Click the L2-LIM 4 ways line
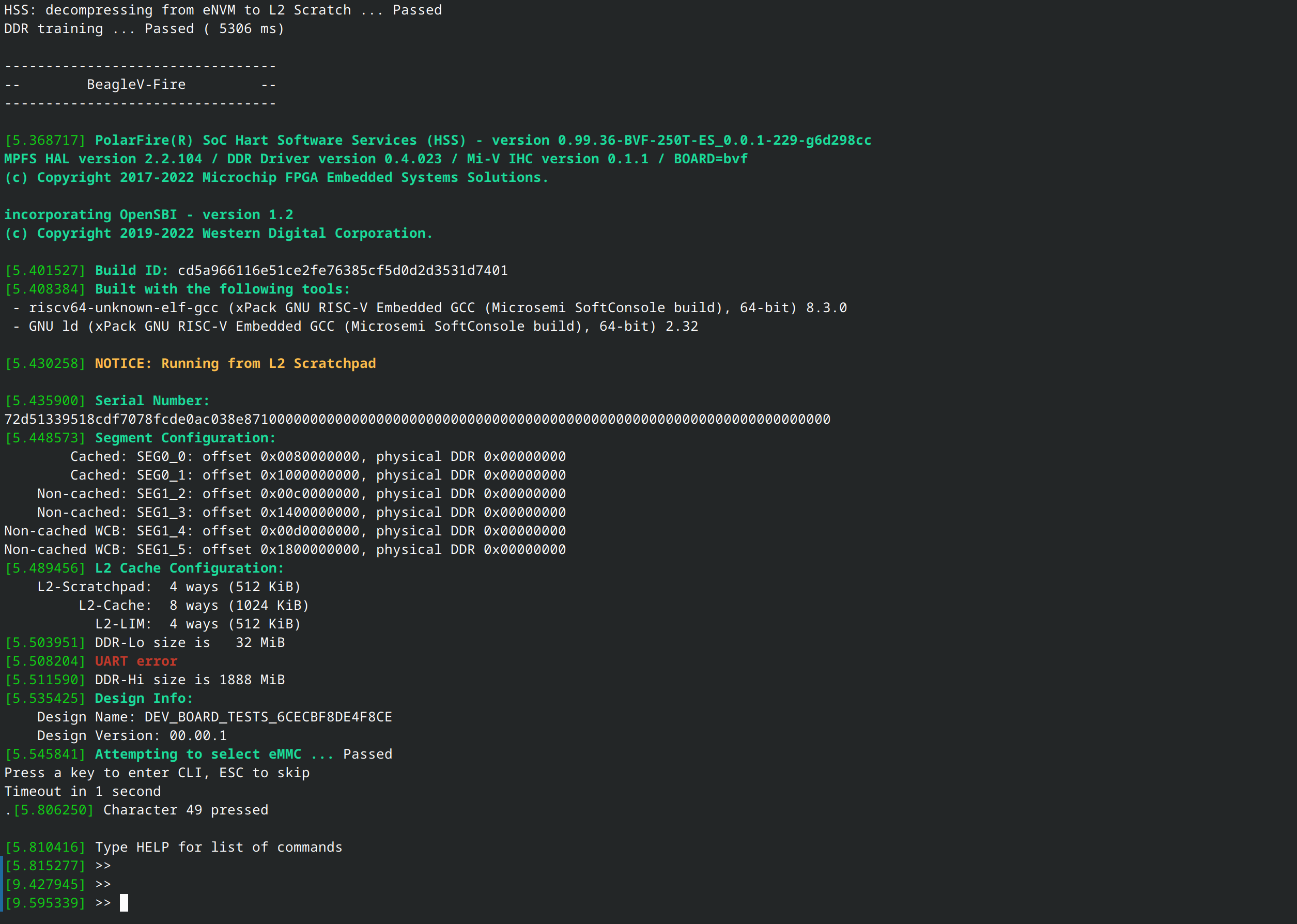1297x924 pixels. [197, 624]
